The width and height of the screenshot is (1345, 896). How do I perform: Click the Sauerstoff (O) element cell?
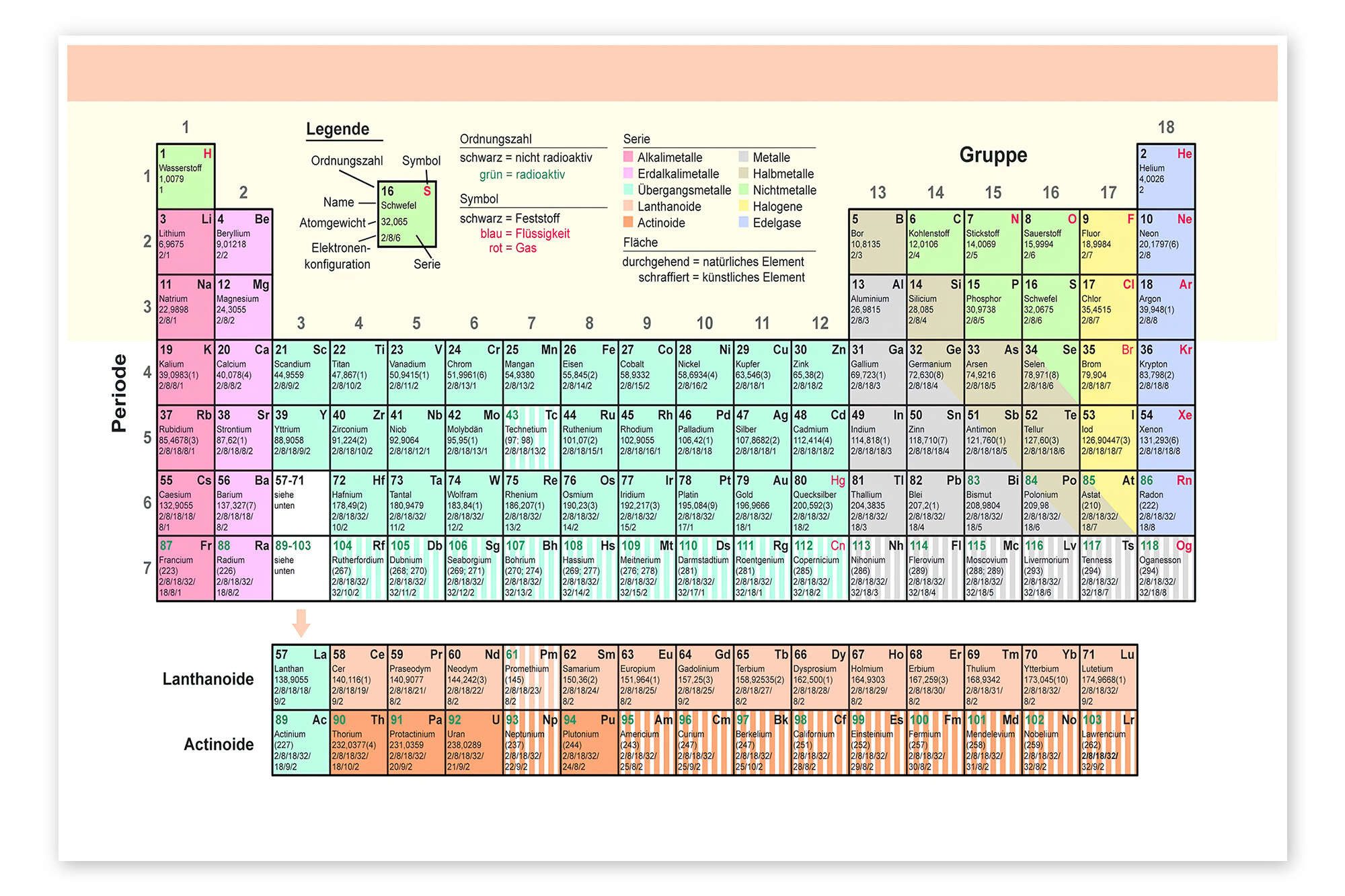pos(1050,241)
